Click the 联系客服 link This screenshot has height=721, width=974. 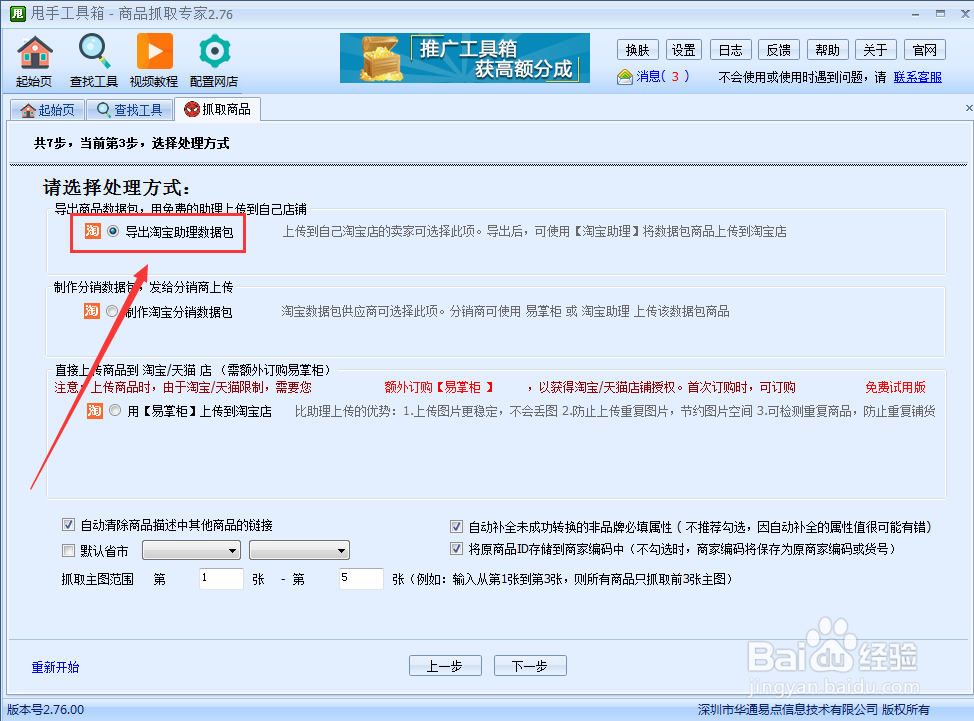[x=917, y=77]
